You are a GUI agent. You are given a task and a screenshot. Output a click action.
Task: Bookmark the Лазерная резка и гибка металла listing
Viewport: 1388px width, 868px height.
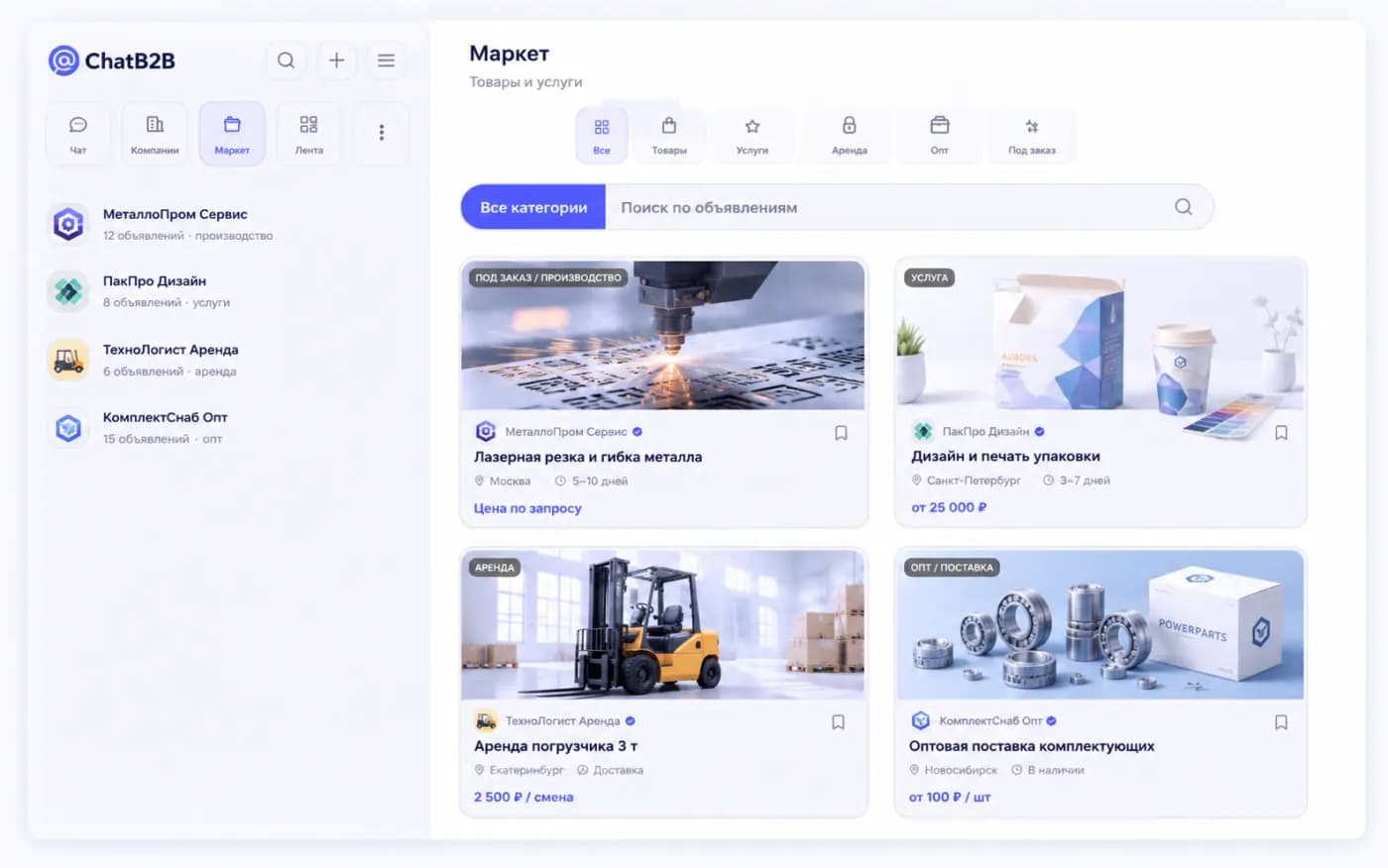841,433
